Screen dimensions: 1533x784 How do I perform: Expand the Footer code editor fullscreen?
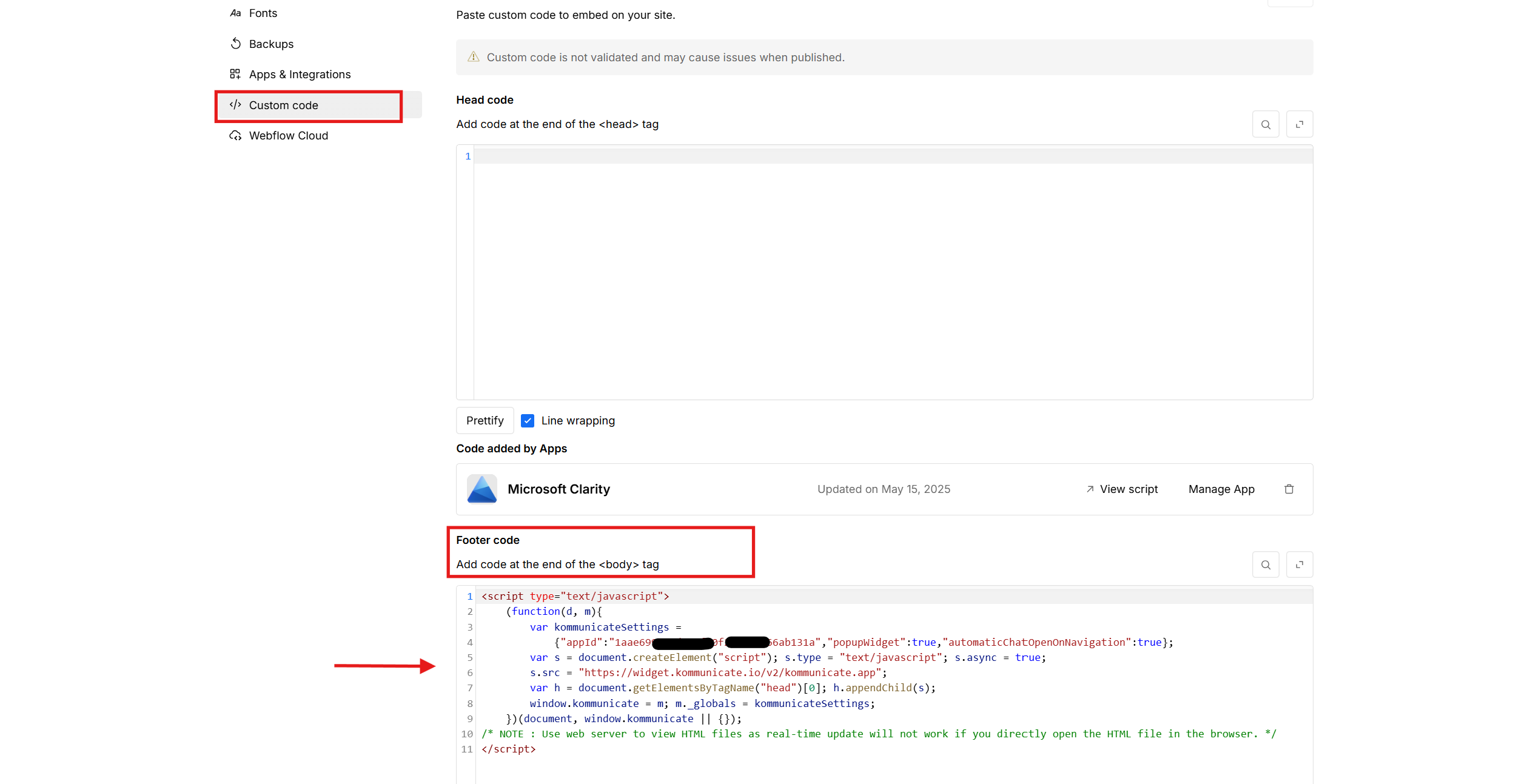tap(1300, 565)
